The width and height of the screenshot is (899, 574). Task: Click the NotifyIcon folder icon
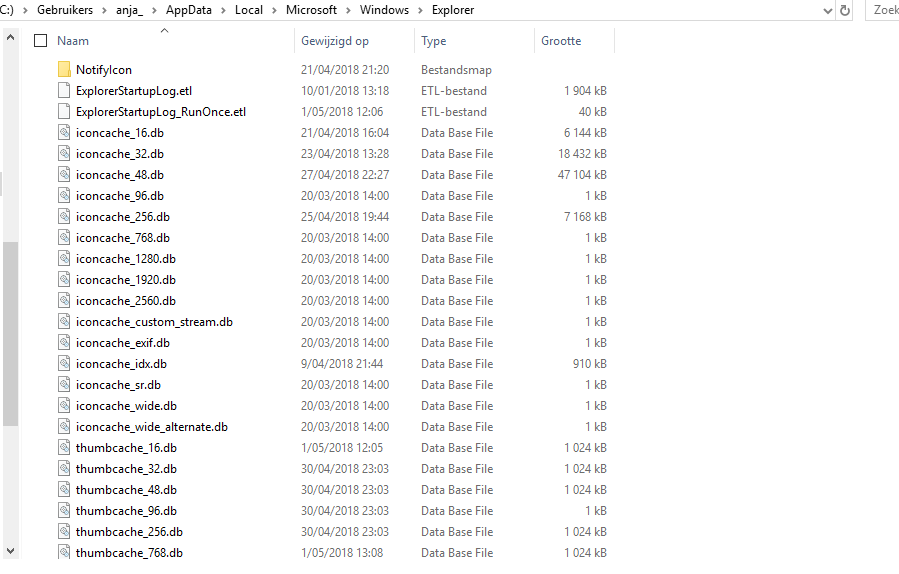pyautogui.click(x=64, y=69)
